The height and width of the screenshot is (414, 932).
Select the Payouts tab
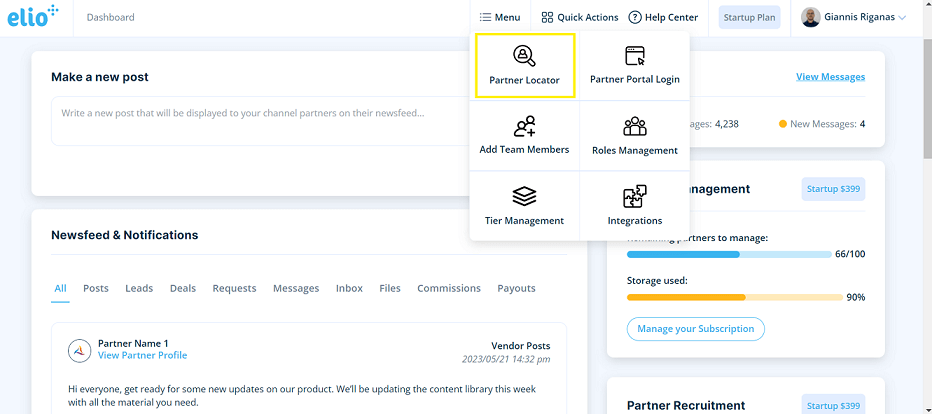[516, 288]
